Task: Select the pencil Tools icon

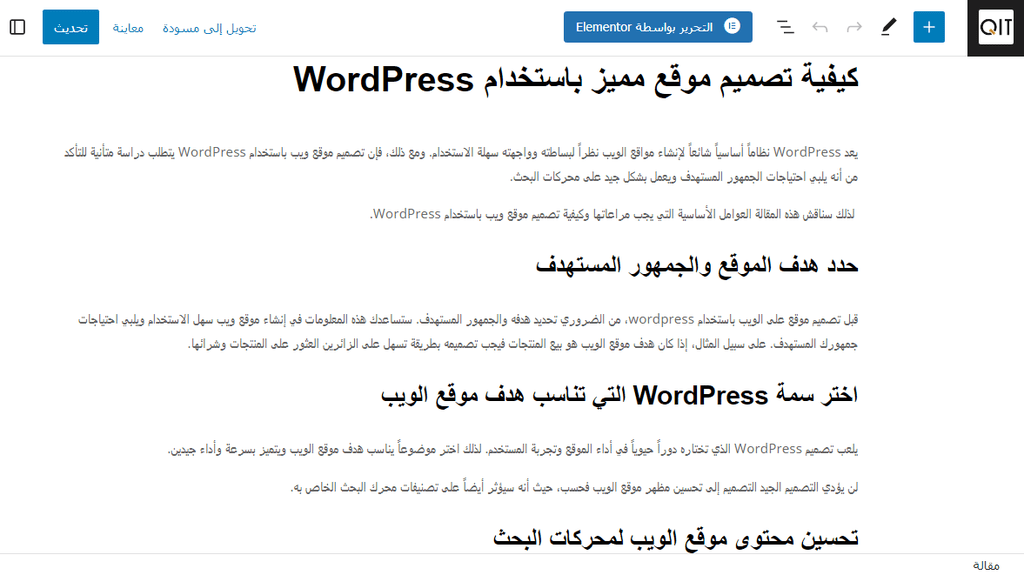Action: tap(889, 27)
